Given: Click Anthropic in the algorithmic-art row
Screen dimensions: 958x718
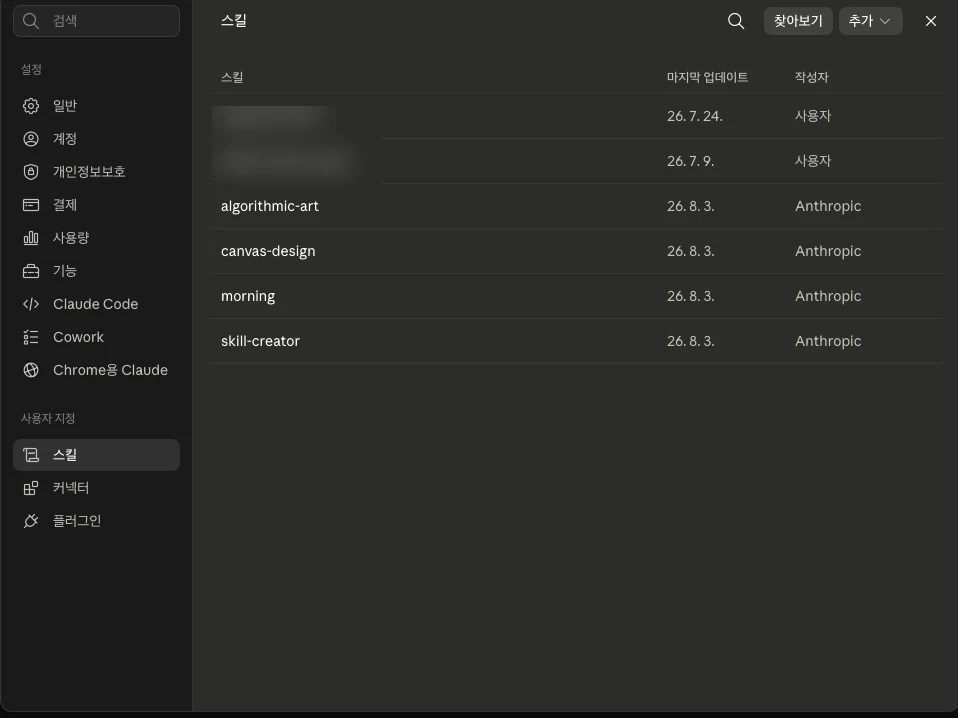Looking at the screenshot, I should [x=828, y=206].
